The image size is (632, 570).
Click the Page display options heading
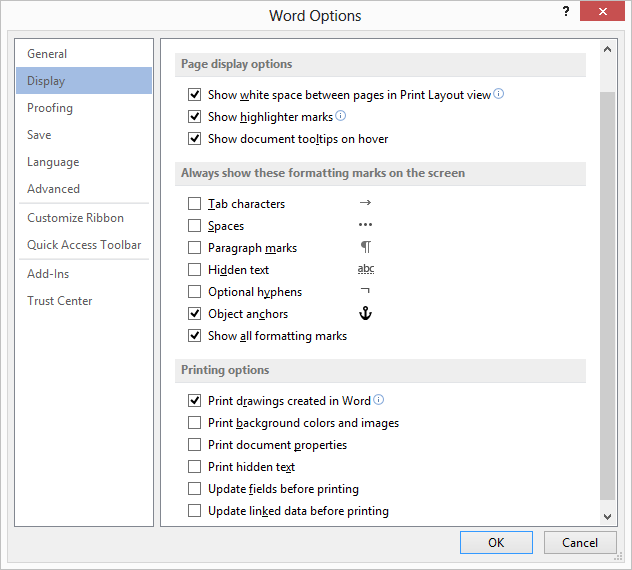pyautogui.click(x=237, y=64)
